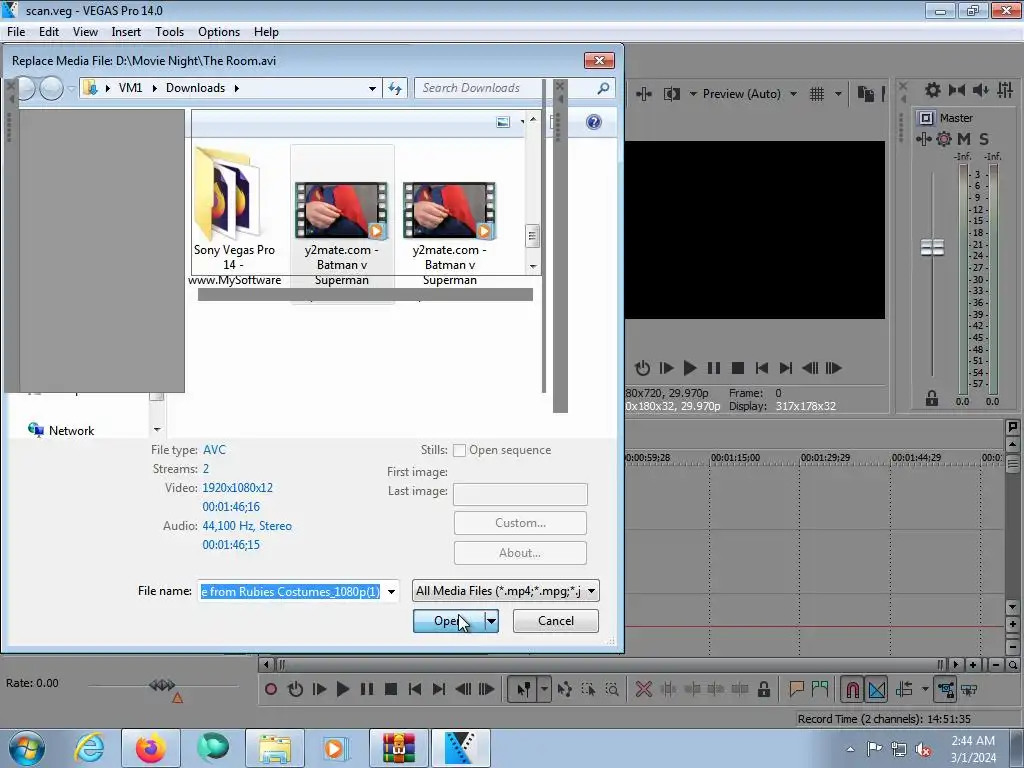Select the Selection Edit tool
Image resolution: width=1024 pixels, height=768 pixels.
[x=588, y=689]
